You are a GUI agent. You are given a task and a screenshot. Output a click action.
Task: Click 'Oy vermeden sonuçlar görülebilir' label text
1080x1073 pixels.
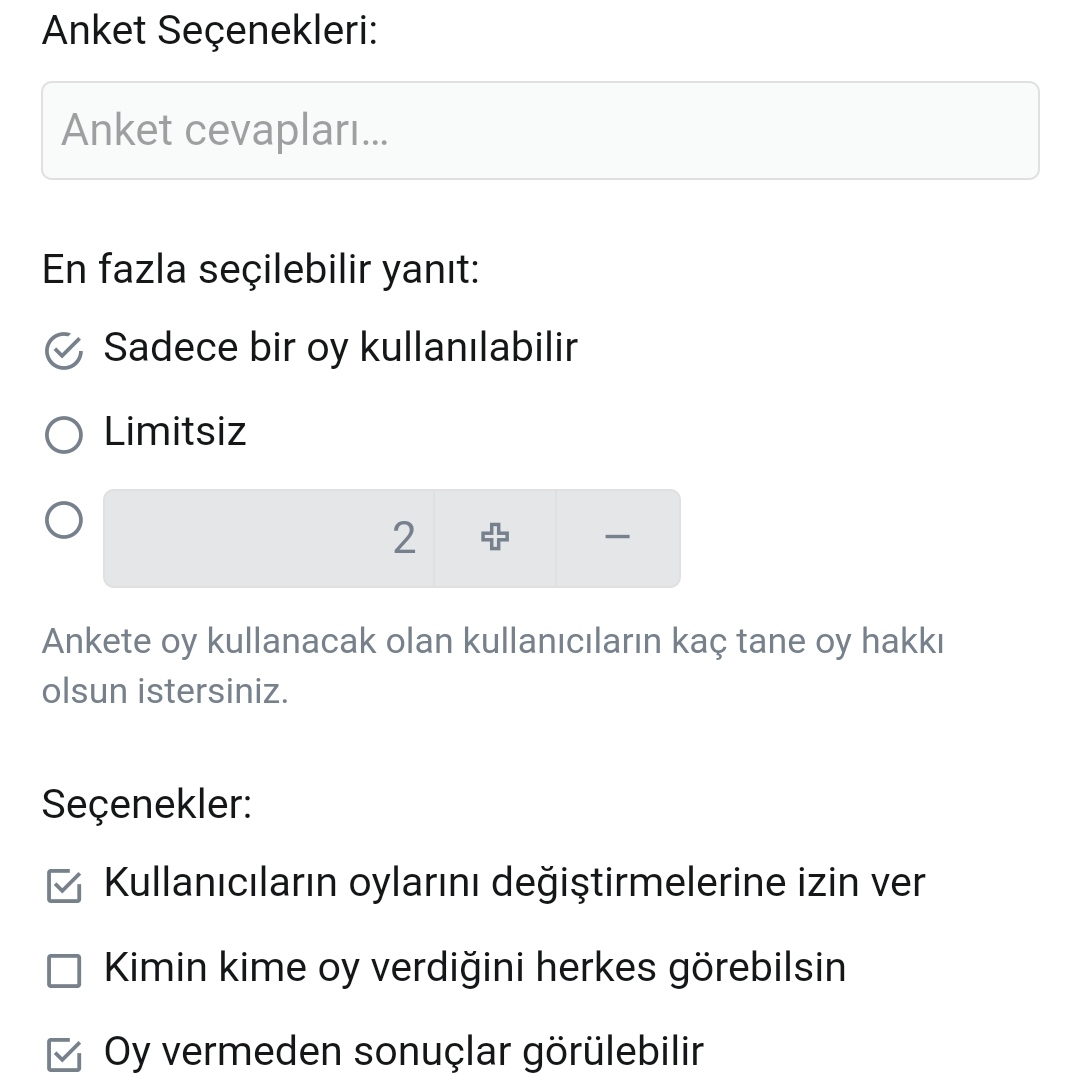tap(404, 1052)
